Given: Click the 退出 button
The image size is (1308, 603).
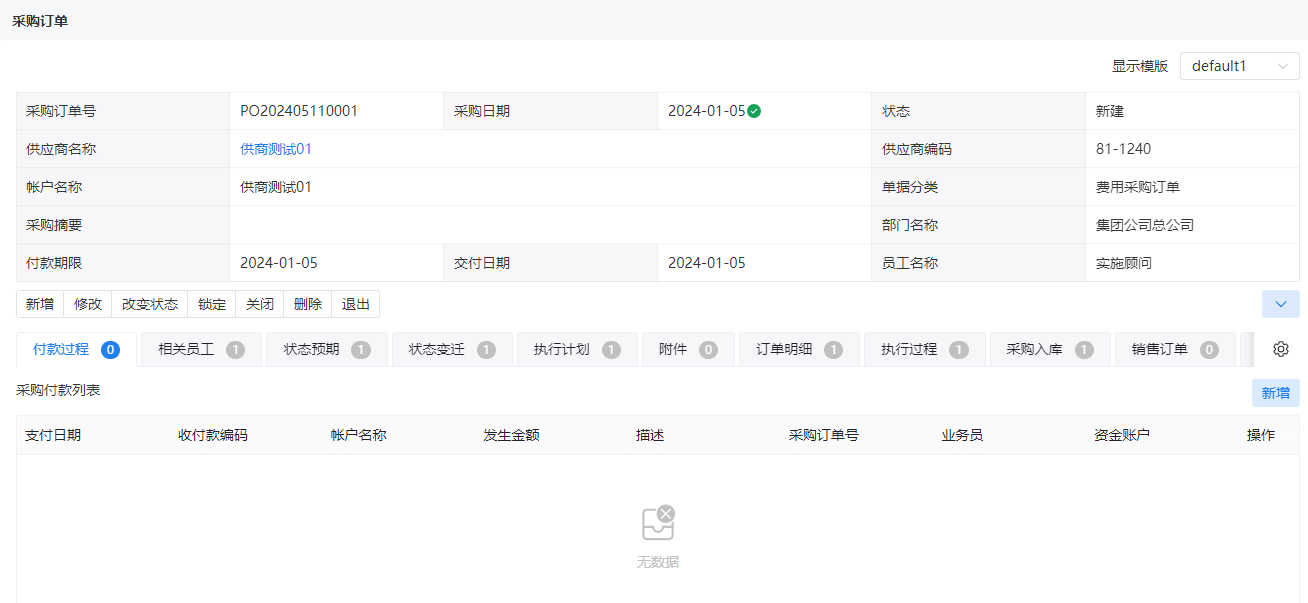Looking at the screenshot, I should 356,304.
